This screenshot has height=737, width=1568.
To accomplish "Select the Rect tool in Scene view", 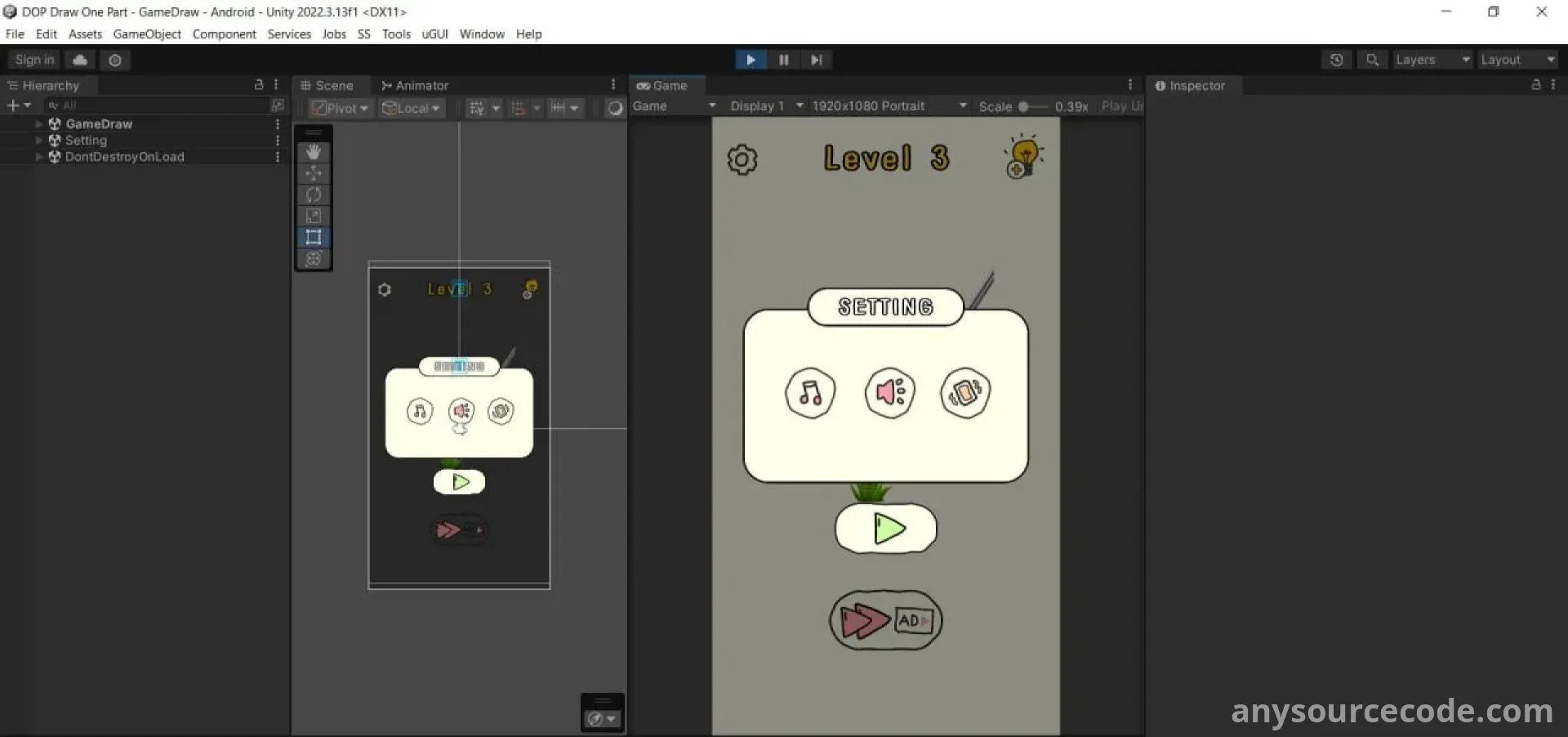I will (314, 237).
